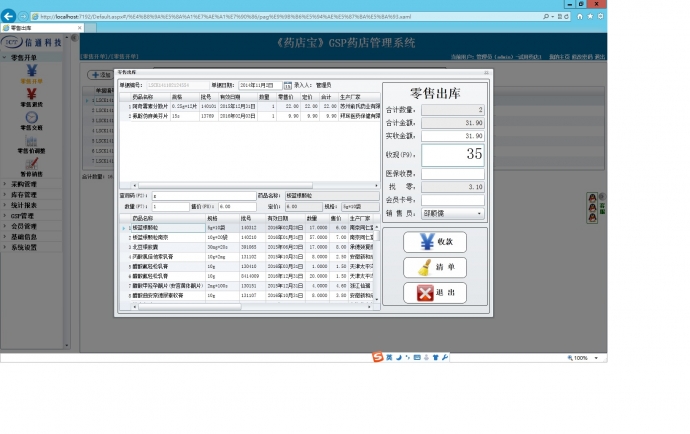The width and height of the screenshot is (690, 434).
Task: Select drug row 3 spec 30mg*28s
Action: (247, 247)
